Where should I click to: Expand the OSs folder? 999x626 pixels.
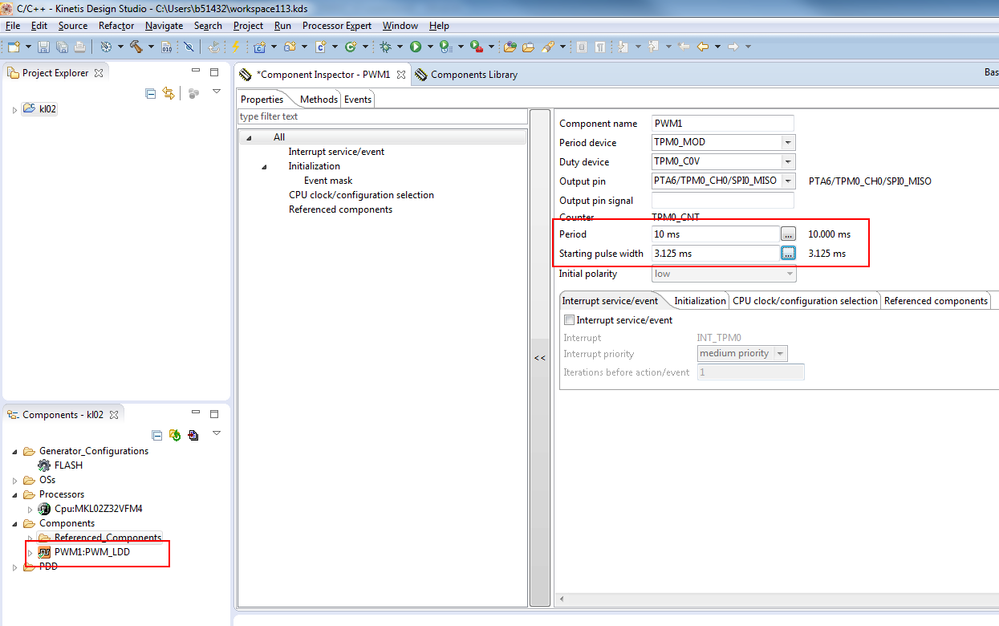(x=15, y=481)
